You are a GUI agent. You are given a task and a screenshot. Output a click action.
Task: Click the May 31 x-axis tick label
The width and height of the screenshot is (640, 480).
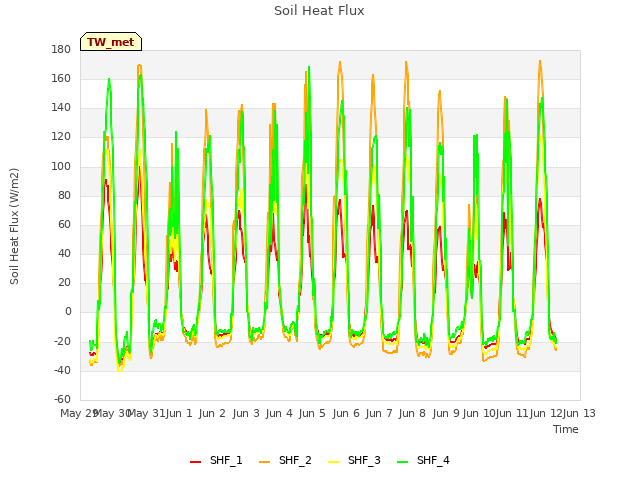point(146,413)
